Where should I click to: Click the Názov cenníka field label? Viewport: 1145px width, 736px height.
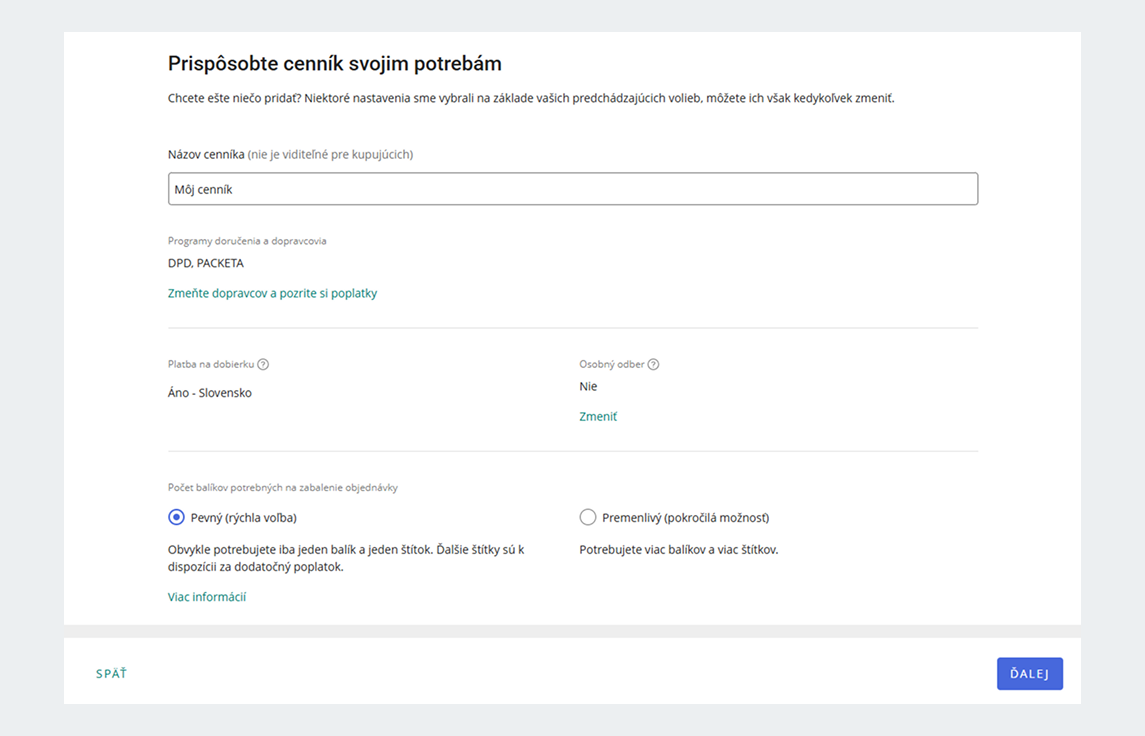291,155
